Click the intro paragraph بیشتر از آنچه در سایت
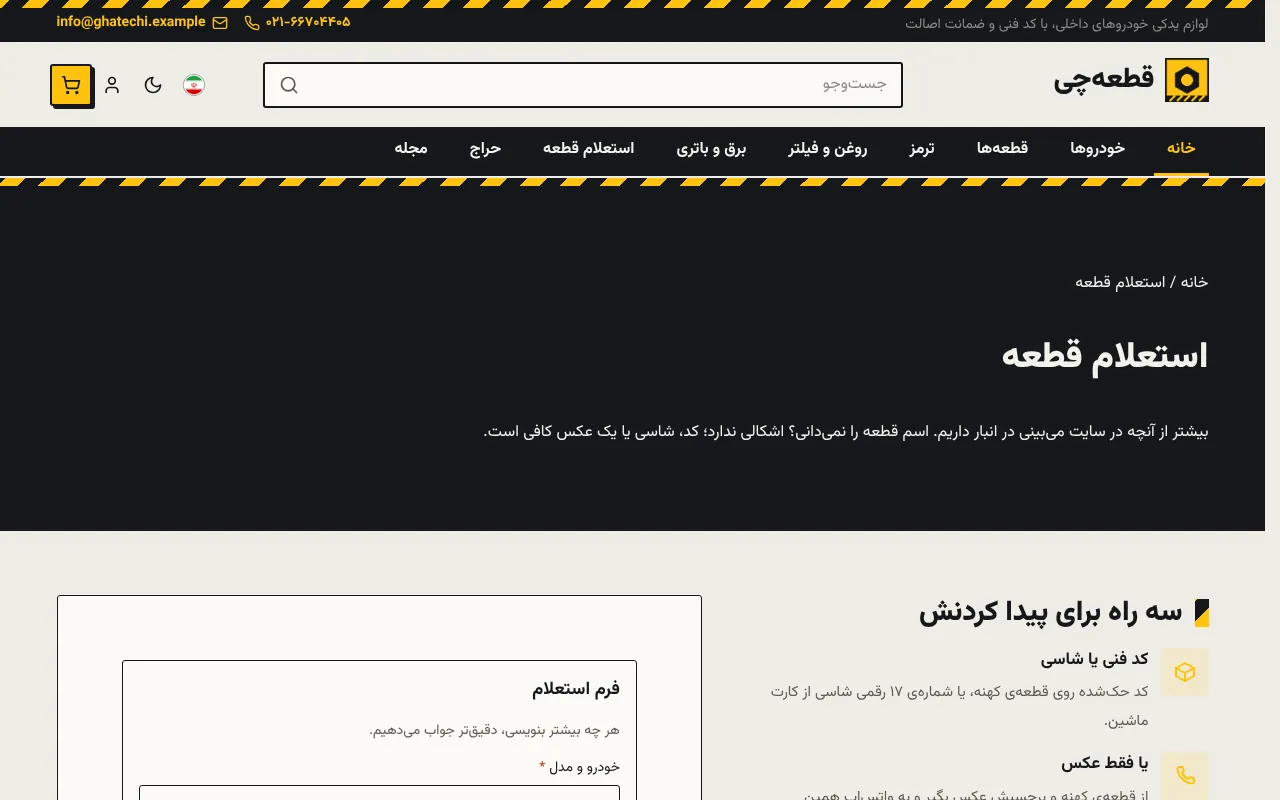 pyautogui.click(x=846, y=432)
